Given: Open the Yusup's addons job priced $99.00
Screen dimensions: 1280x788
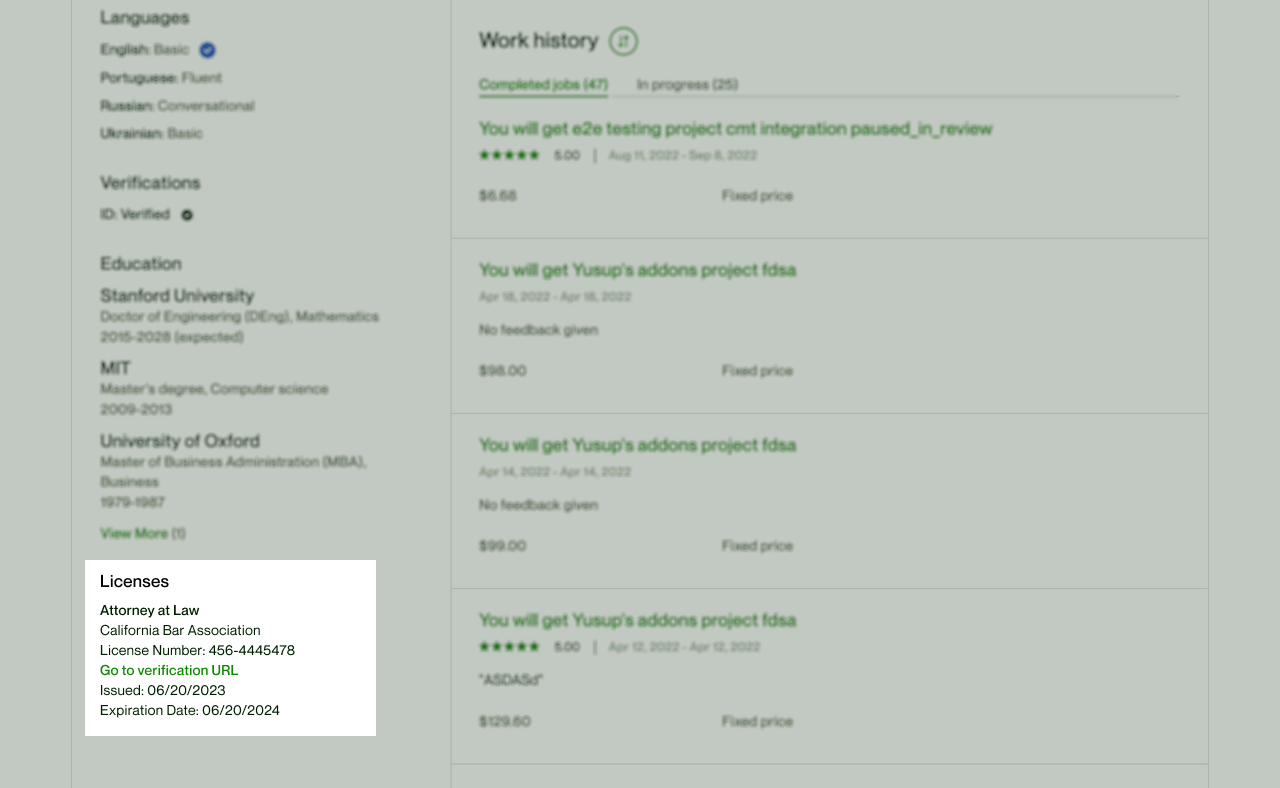Looking at the screenshot, I should pyautogui.click(x=637, y=445).
